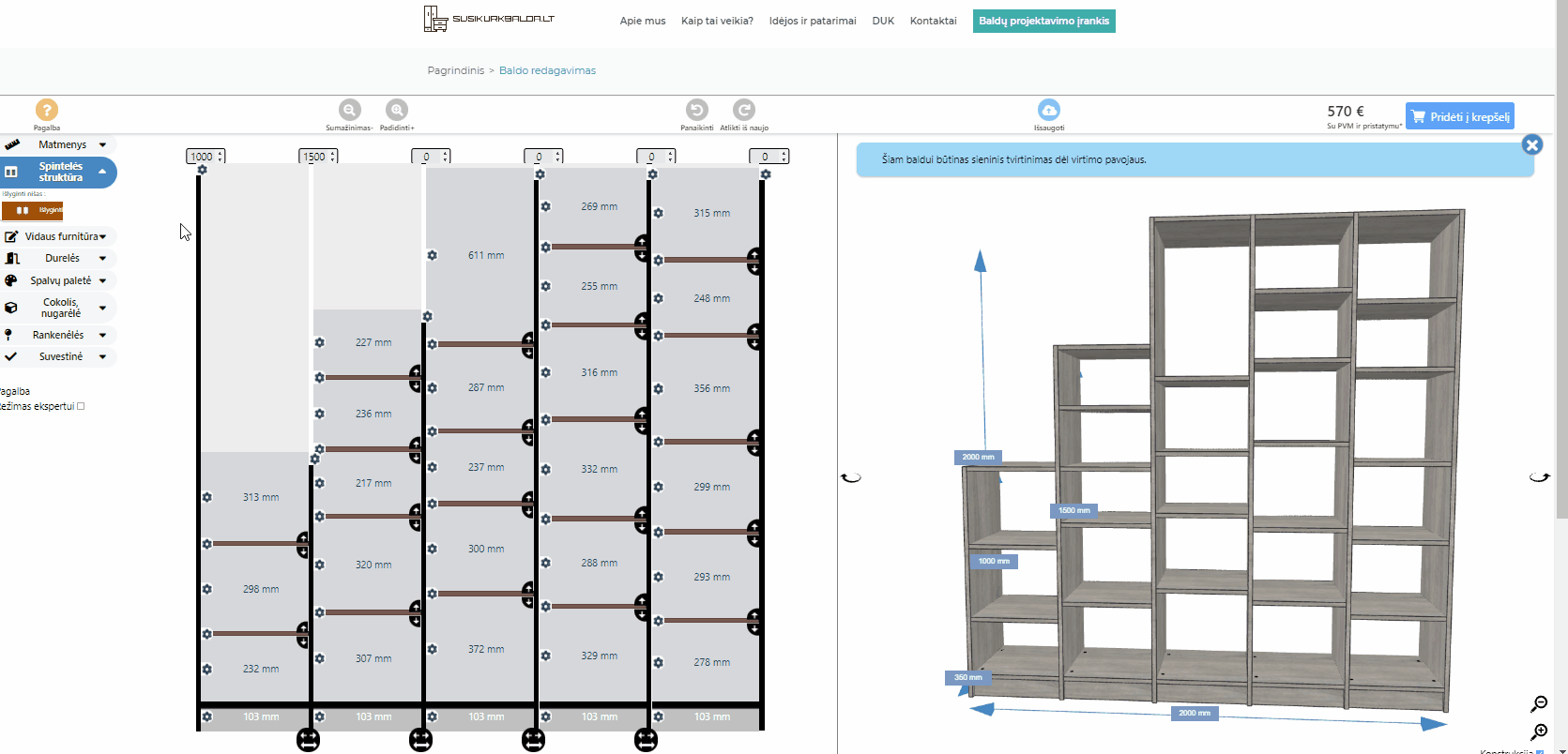Open settings gear of 611 mm niche

click(433, 255)
